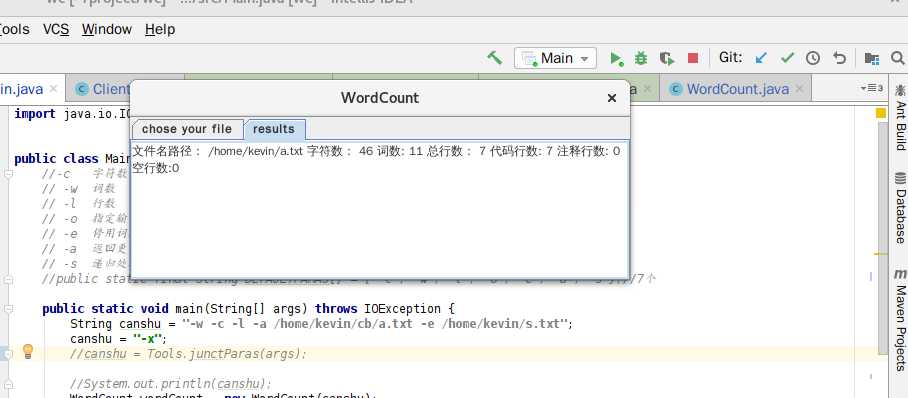Run with coverage icon
Image resolution: width=908 pixels, height=398 pixels.
(x=667, y=58)
